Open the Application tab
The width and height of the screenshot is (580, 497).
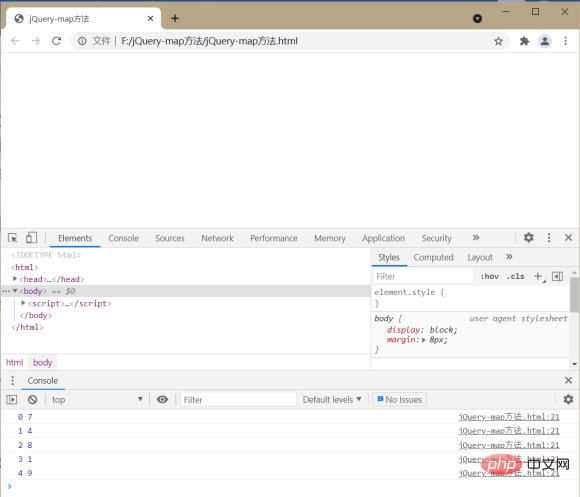383,238
